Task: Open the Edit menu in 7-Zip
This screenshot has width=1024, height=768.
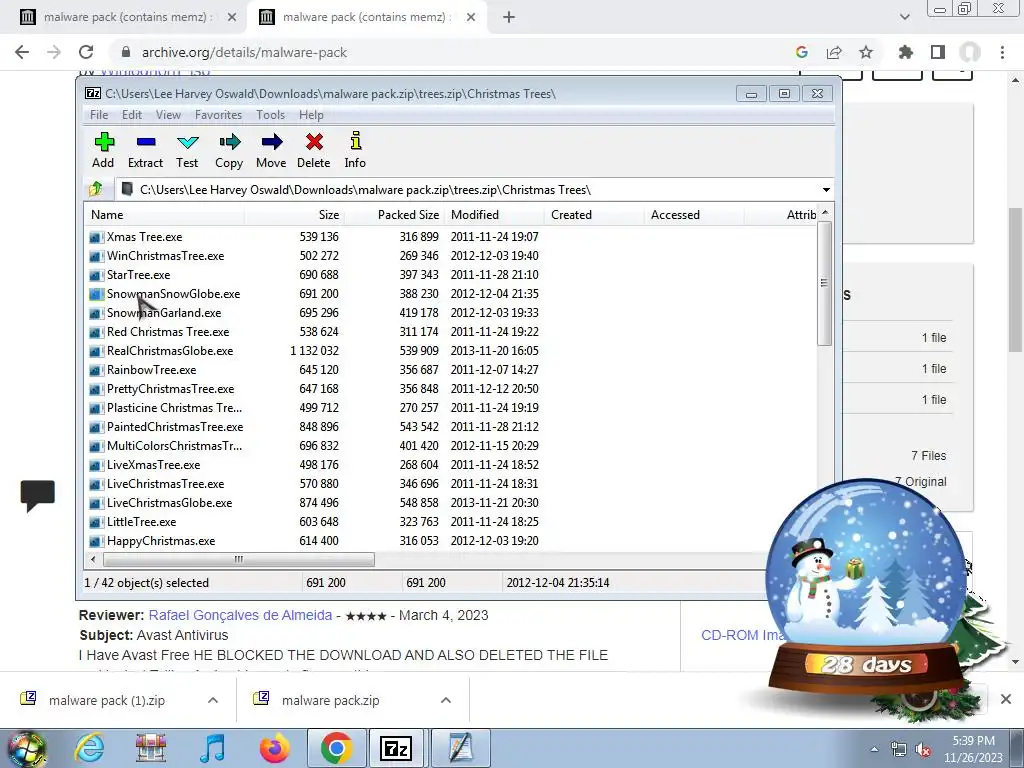Action: coord(132,115)
